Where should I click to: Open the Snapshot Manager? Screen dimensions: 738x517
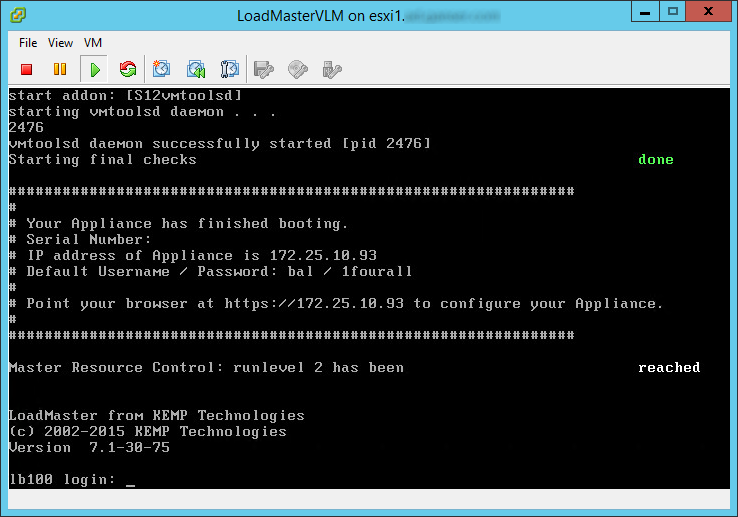(230, 69)
